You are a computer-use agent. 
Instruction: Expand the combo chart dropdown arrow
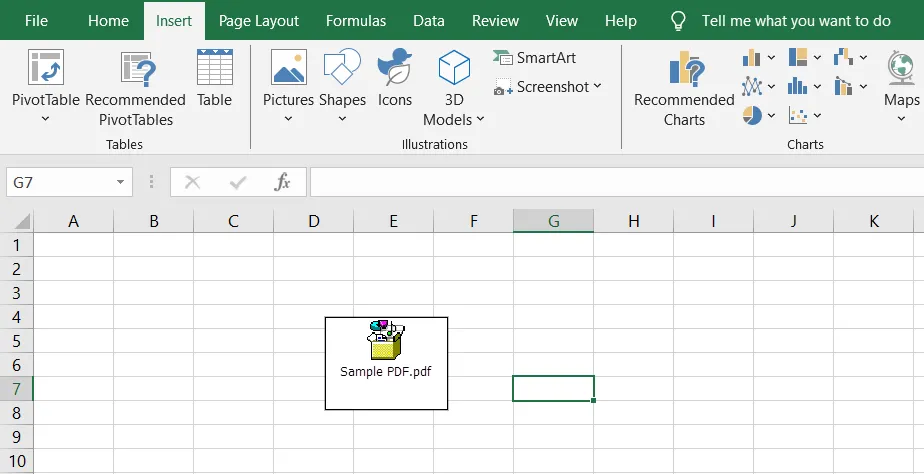(x=863, y=87)
